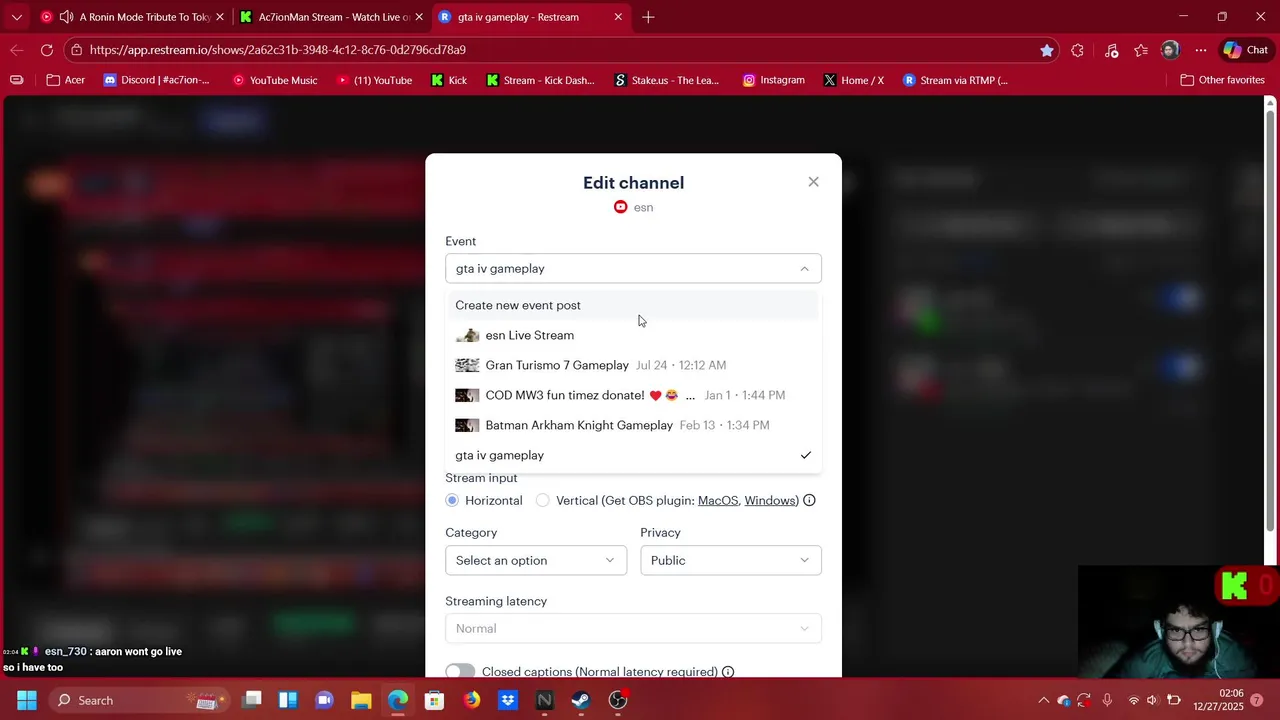This screenshot has width=1280, height=720.
Task: Select Gran Turismo 7 Gameplay event
Action: tap(633, 365)
